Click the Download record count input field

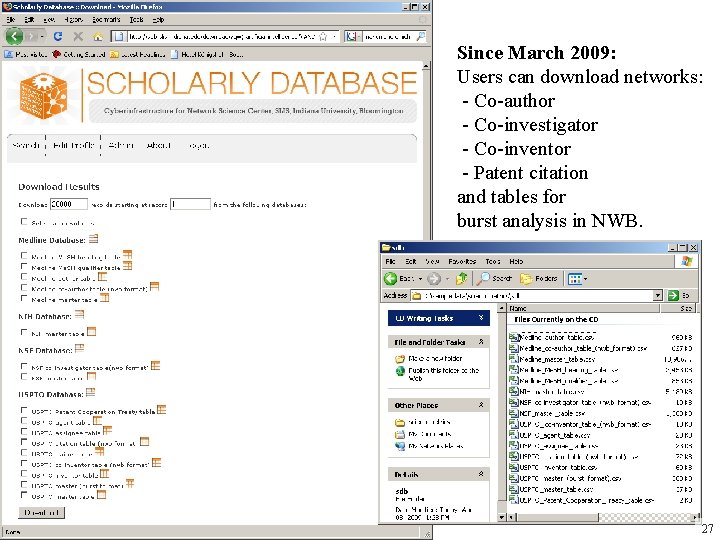pos(68,204)
